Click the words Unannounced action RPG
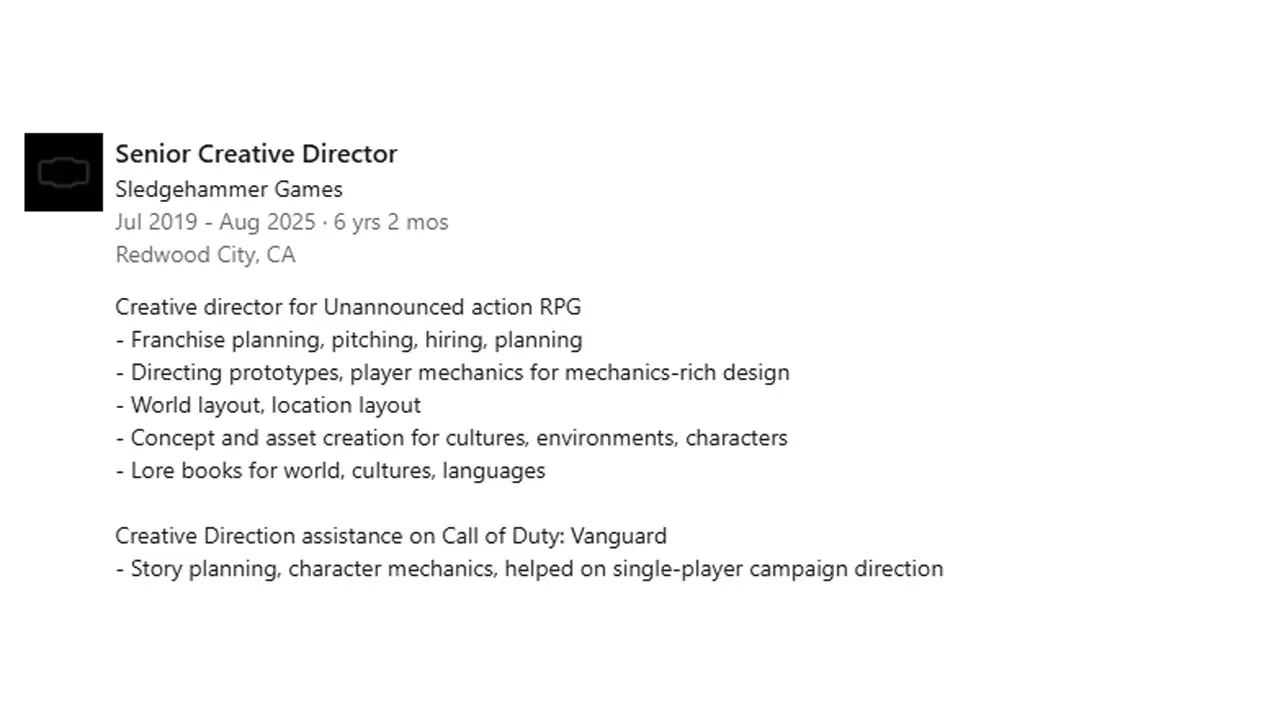1280x720 pixels. coord(452,307)
